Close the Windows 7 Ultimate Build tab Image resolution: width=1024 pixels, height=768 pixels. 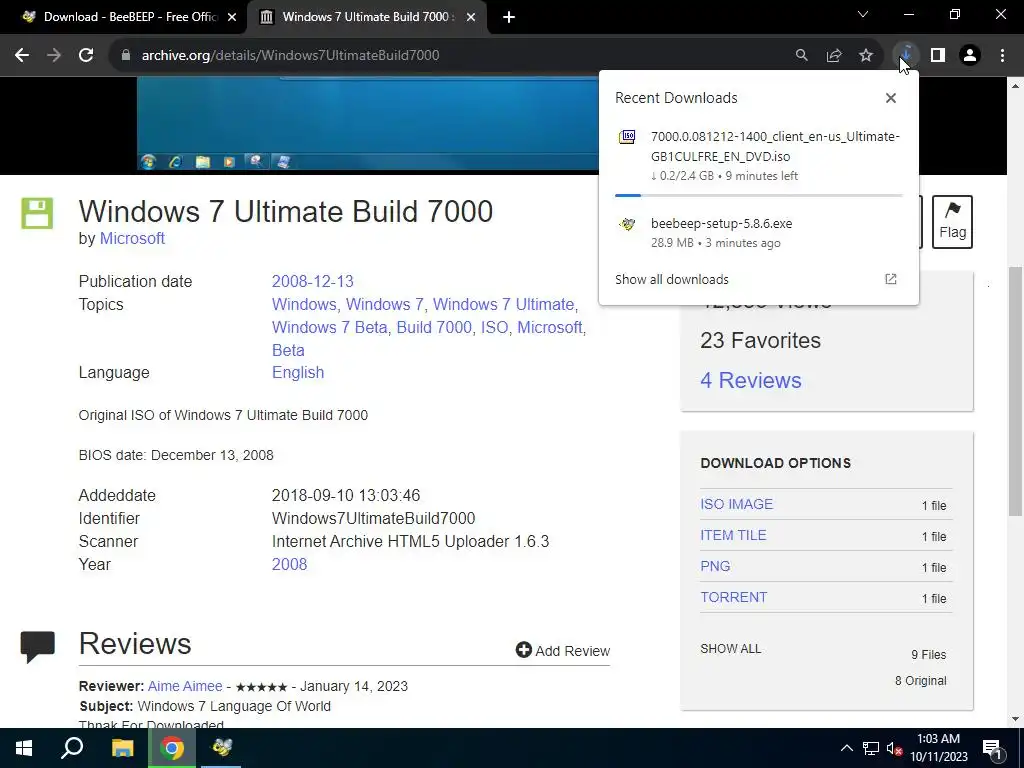coord(471,17)
